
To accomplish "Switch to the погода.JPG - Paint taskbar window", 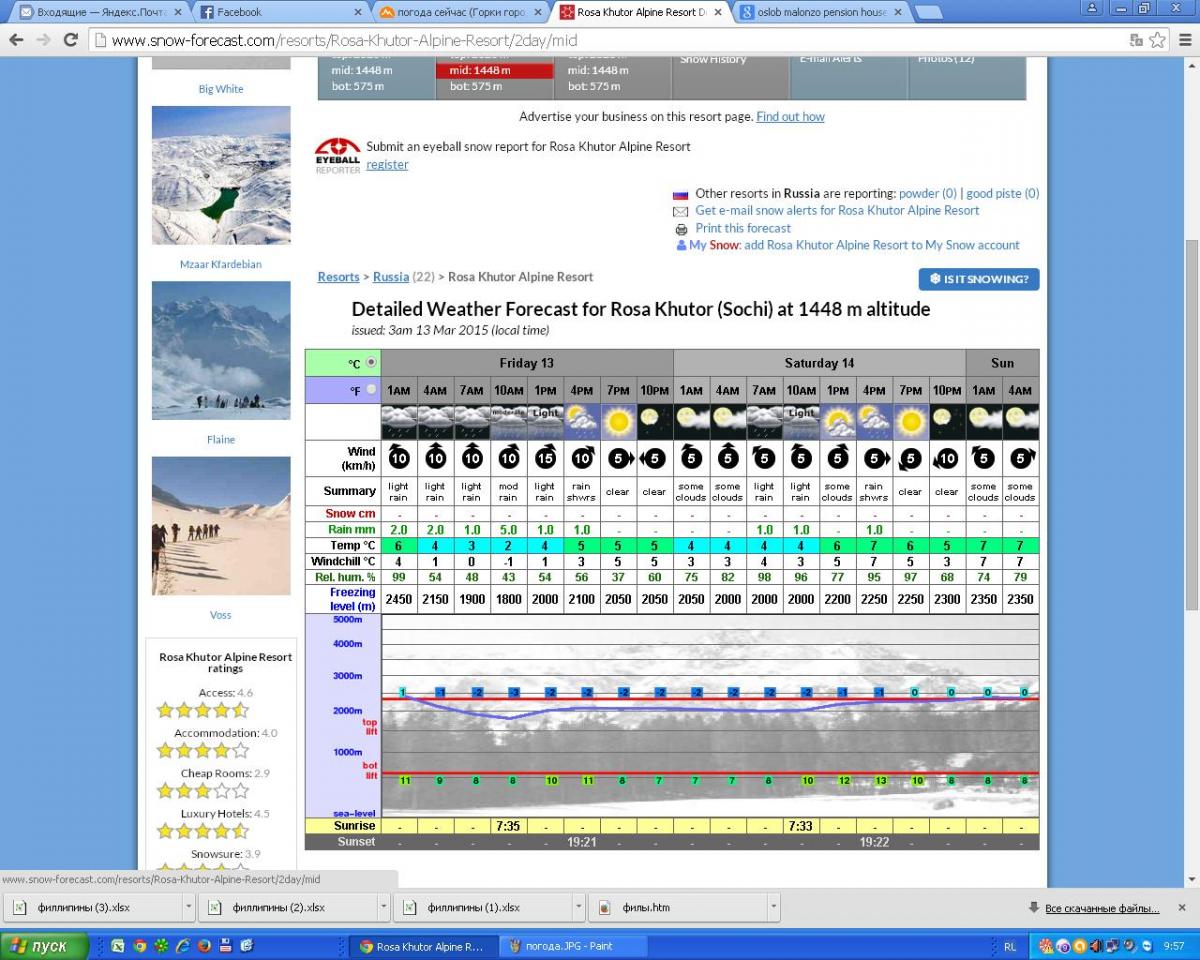I will click(x=571, y=946).
